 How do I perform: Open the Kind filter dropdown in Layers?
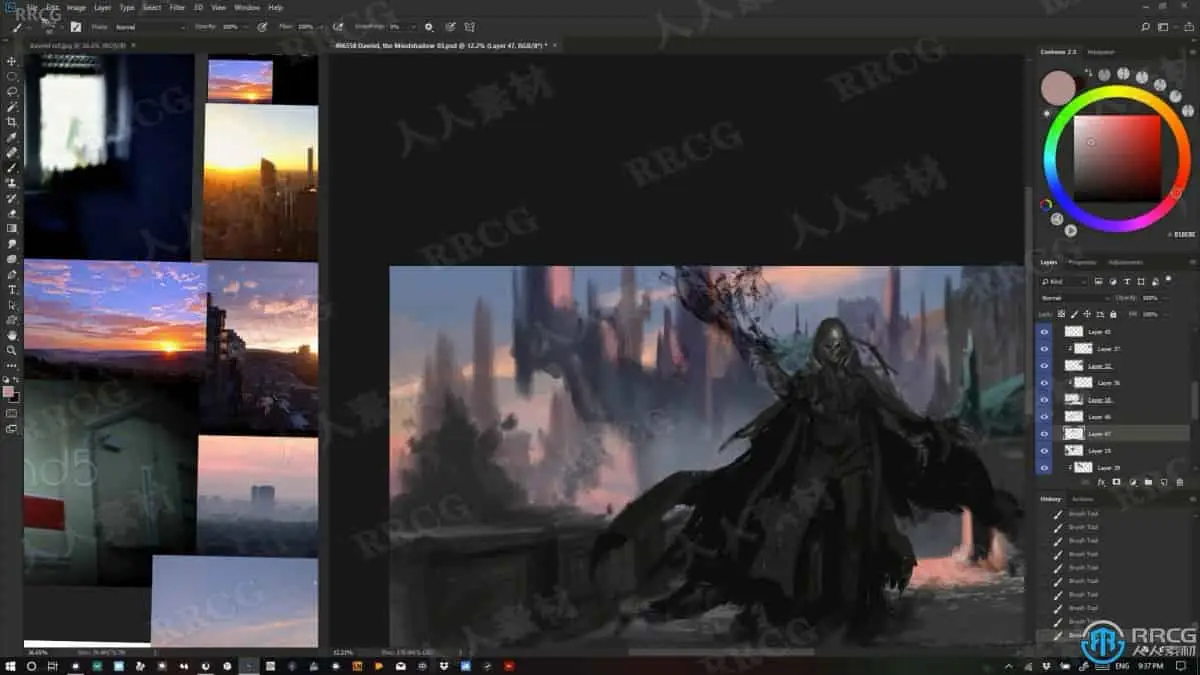tap(1066, 282)
